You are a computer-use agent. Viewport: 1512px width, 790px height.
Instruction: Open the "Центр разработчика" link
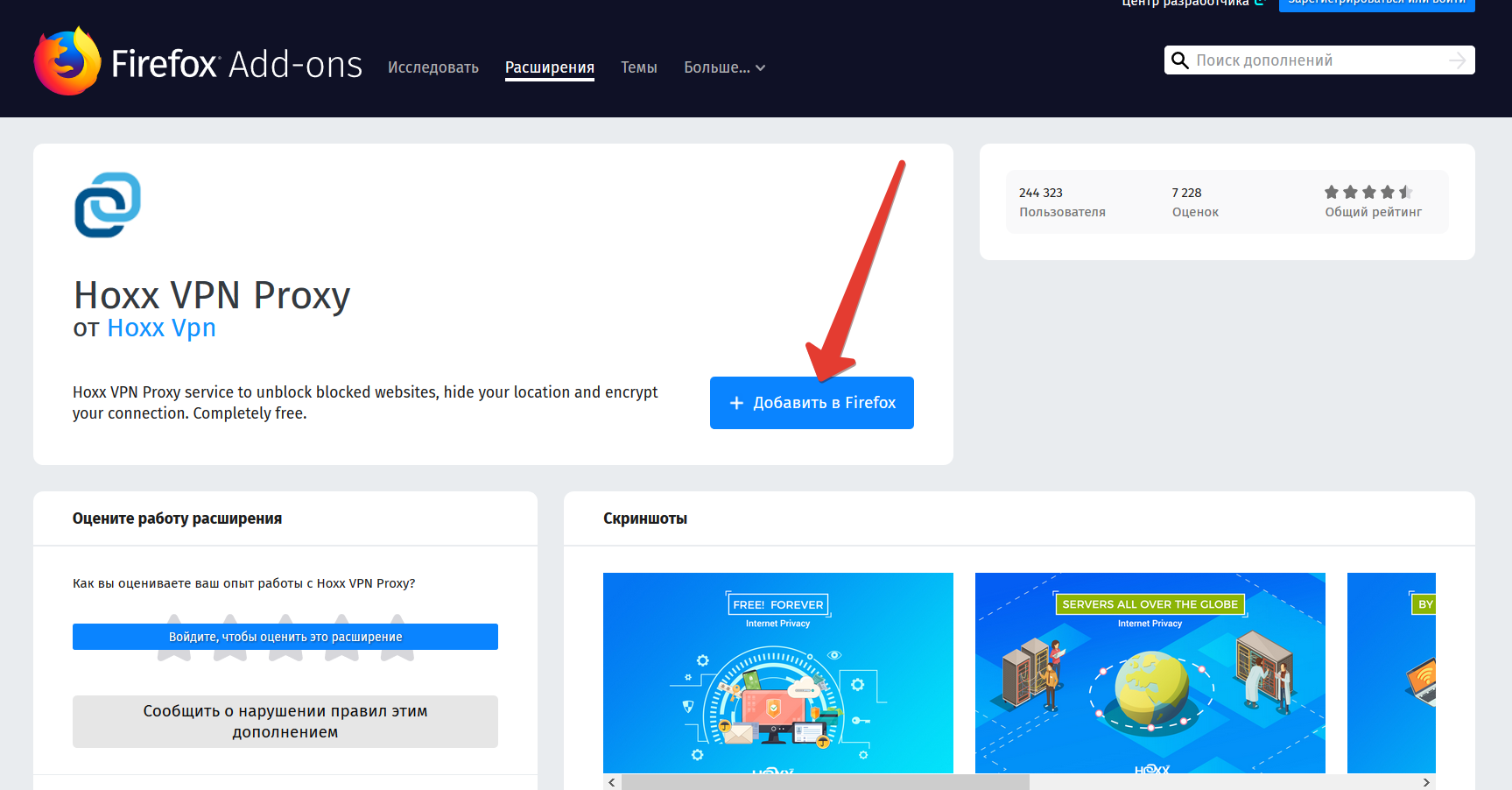pos(1193,3)
